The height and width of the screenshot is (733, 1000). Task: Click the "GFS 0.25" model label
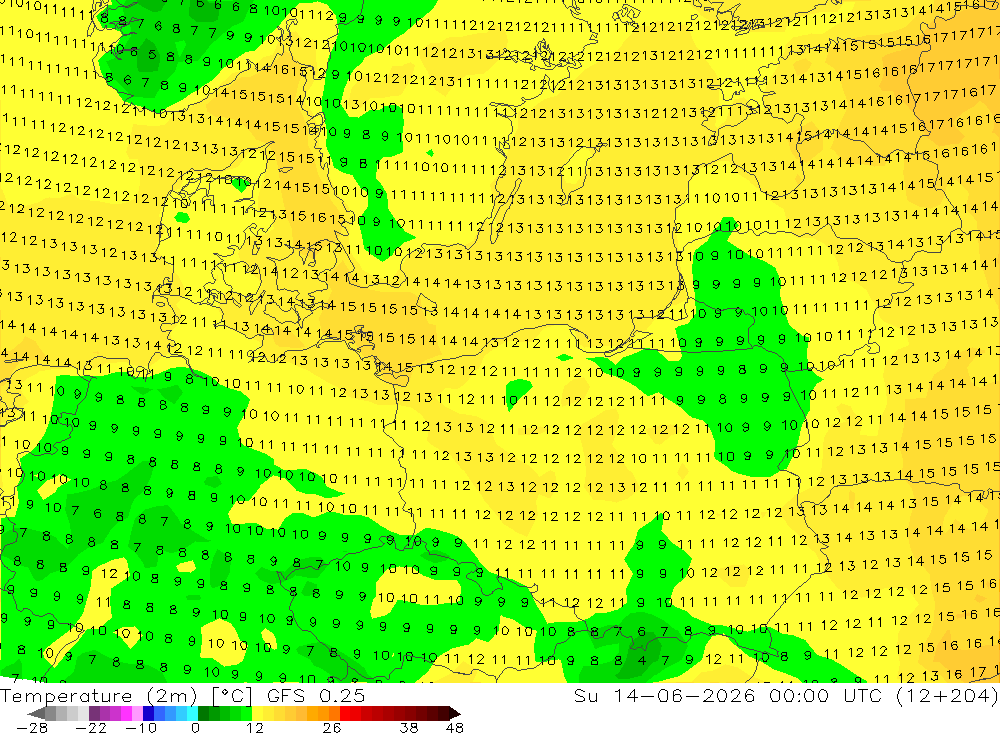[316, 696]
